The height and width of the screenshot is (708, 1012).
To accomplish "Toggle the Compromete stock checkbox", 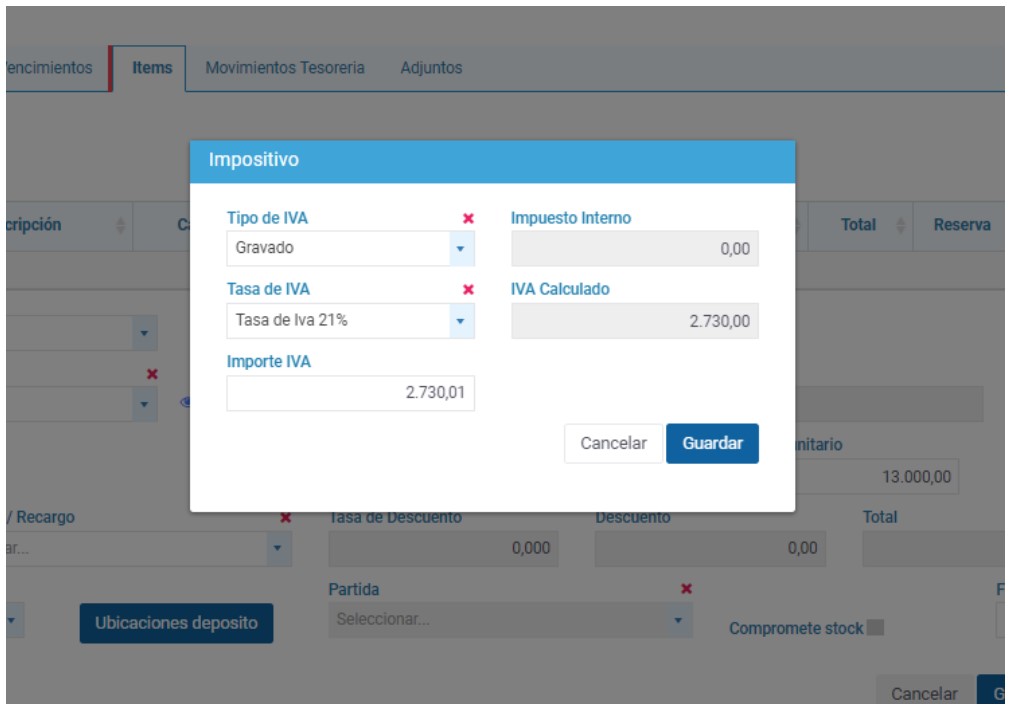I will (x=875, y=627).
